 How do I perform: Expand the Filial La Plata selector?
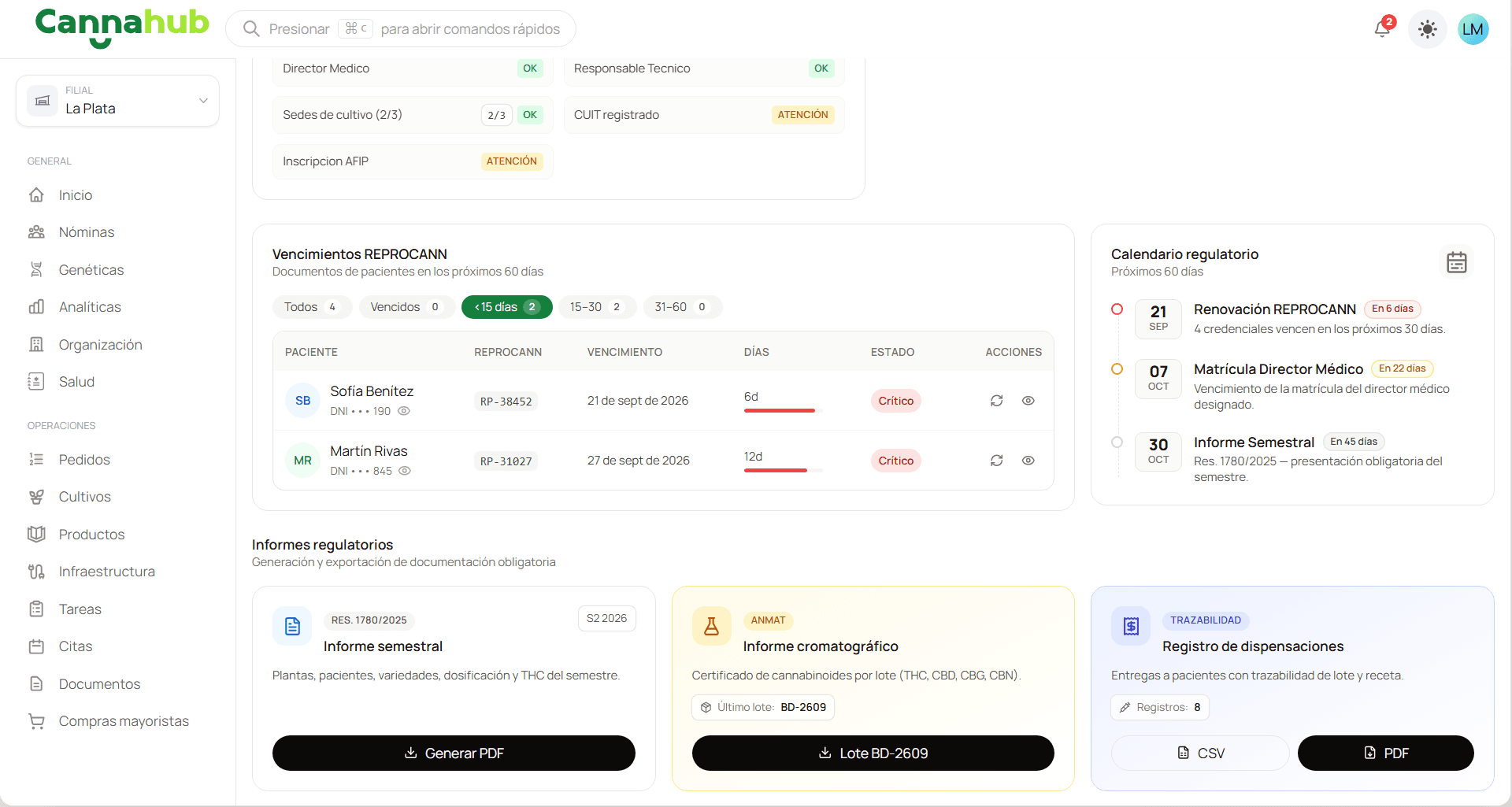coord(117,101)
